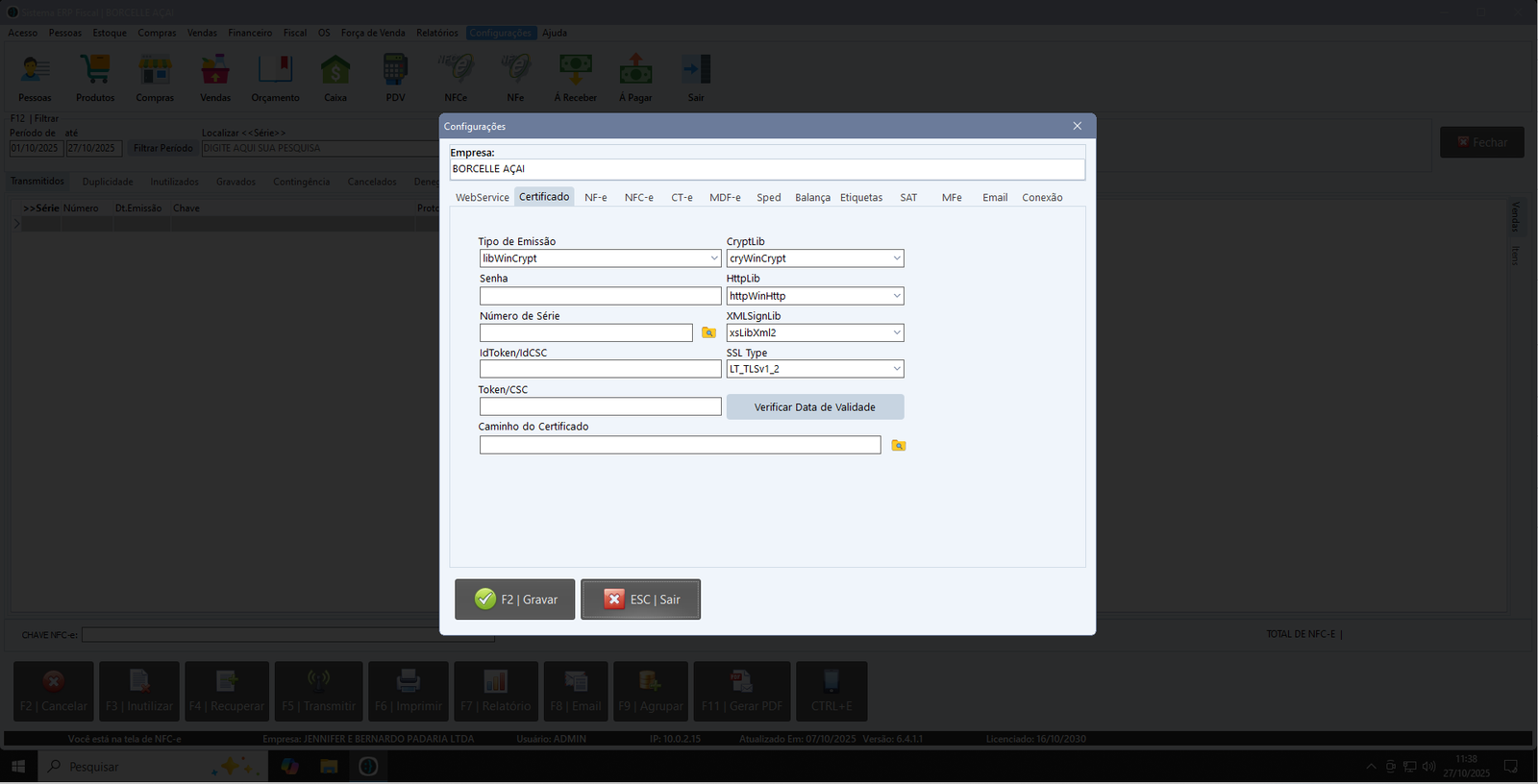
Task: Click the Windows Start button
Action: (18, 766)
